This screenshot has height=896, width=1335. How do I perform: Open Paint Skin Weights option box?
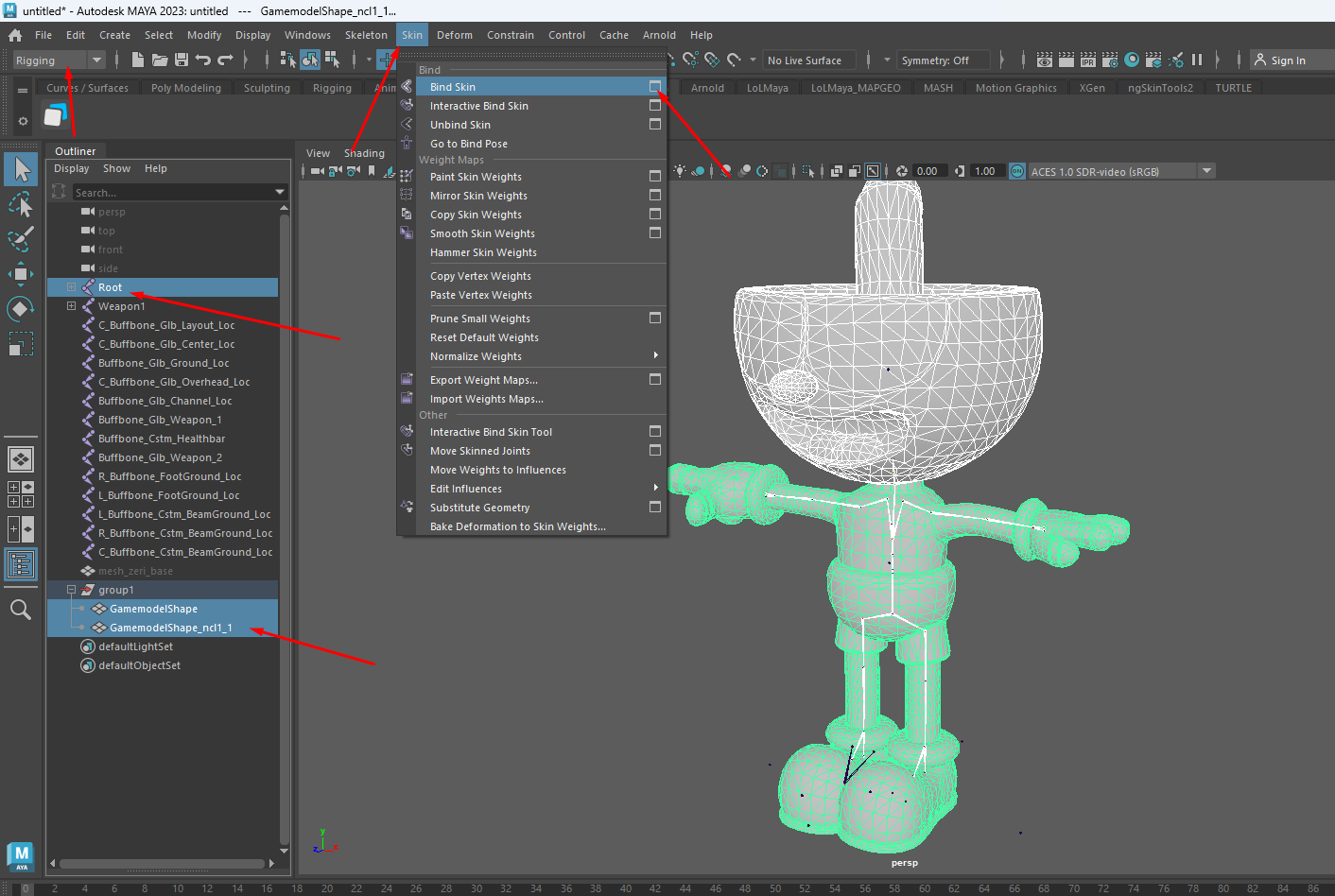pyautogui.click(x=655, y=176)
